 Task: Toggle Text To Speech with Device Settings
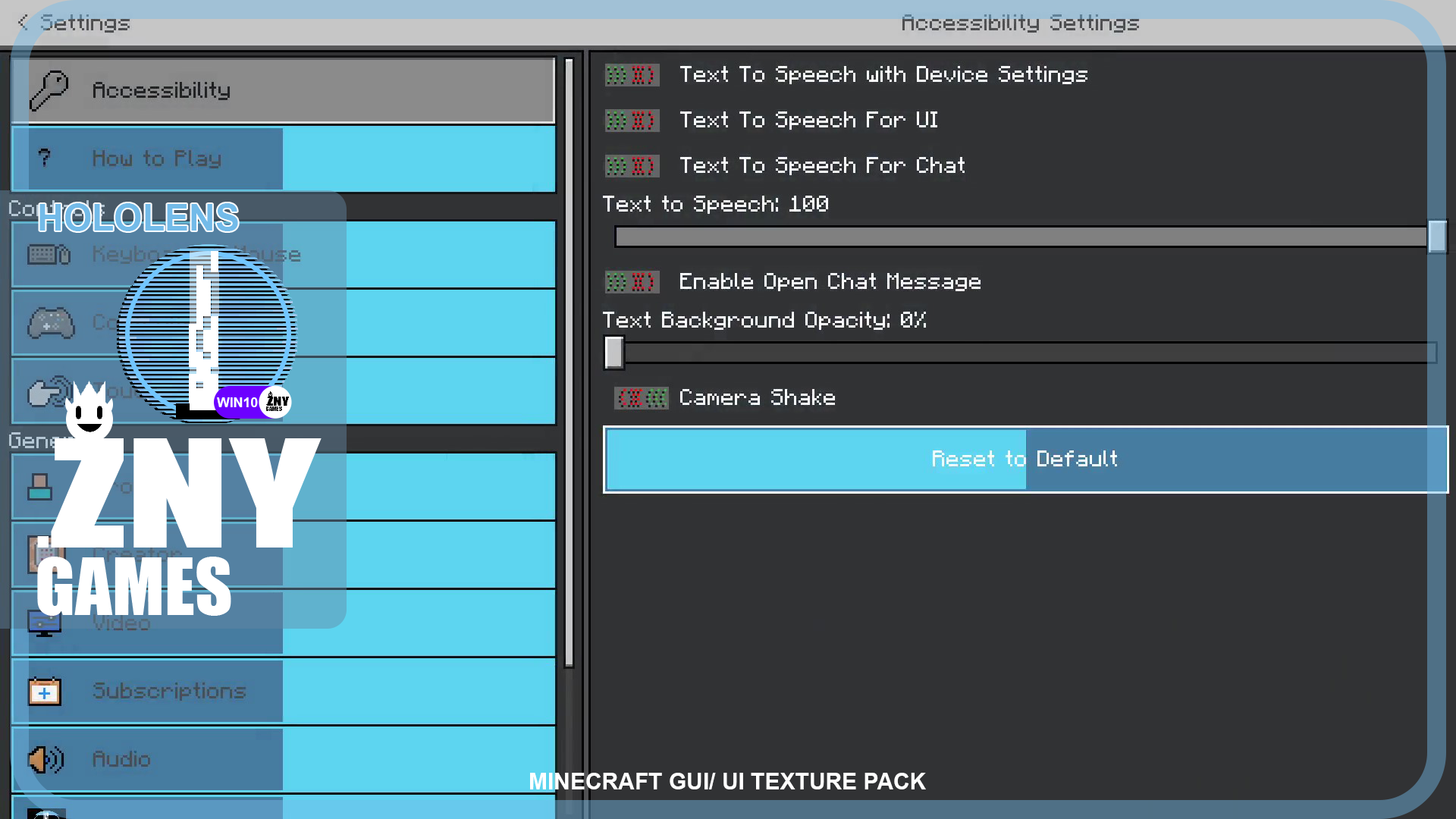(632, 74)
